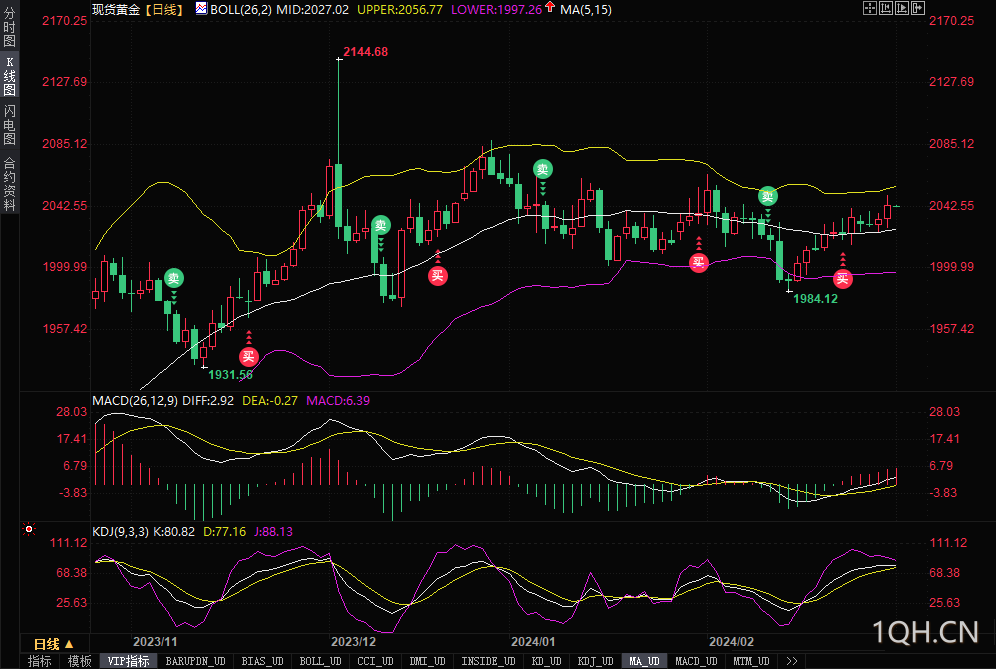Viewport: 996px width, 669px height.
Task: Click the LOWER:1997.26 value in header
Action: pyautogui.click(x=497, y=10)
